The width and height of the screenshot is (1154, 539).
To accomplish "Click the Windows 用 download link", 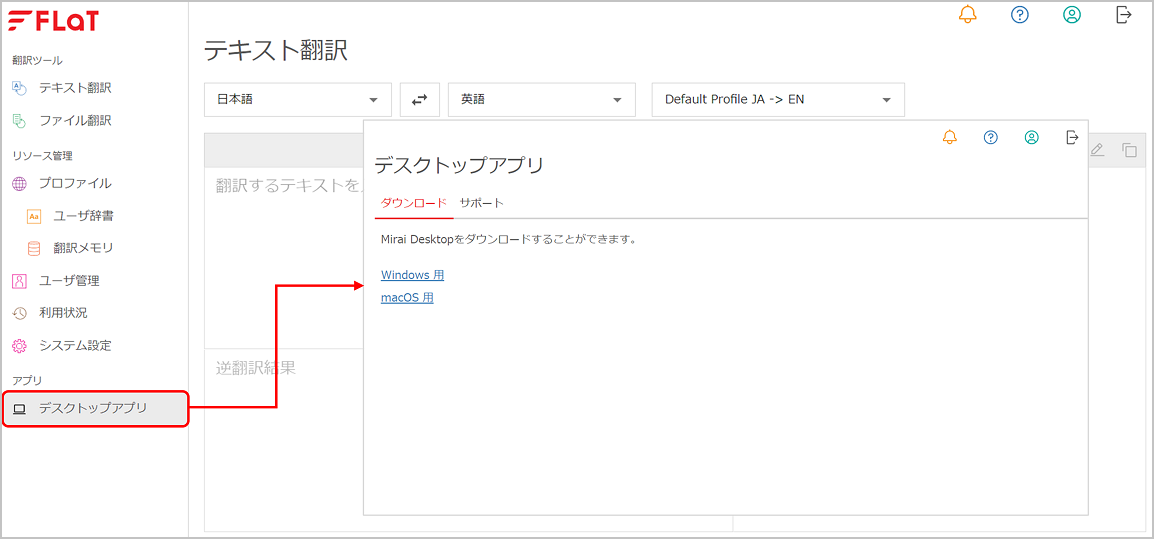I will (412, 275).
